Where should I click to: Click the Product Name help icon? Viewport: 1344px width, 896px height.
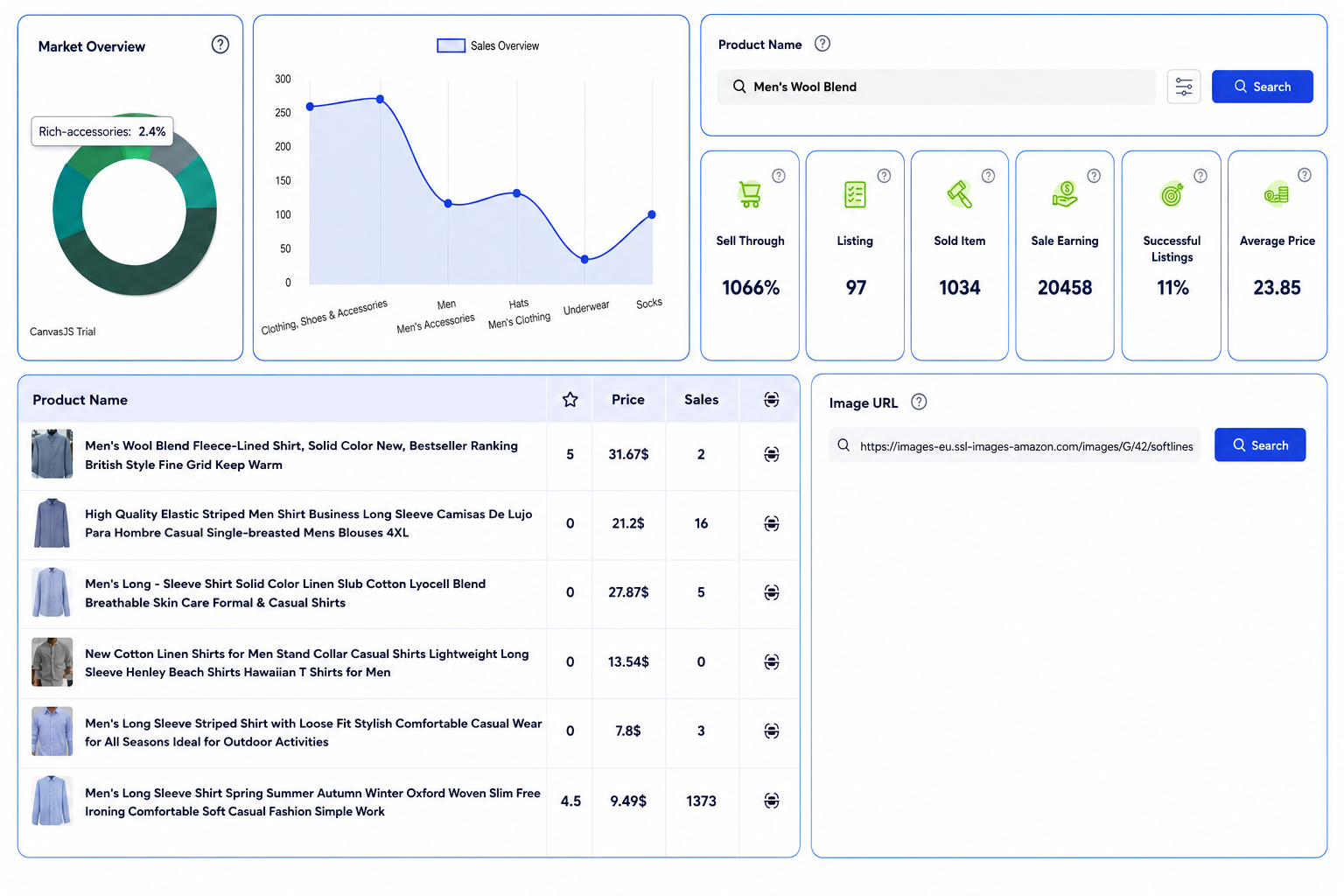822,44
